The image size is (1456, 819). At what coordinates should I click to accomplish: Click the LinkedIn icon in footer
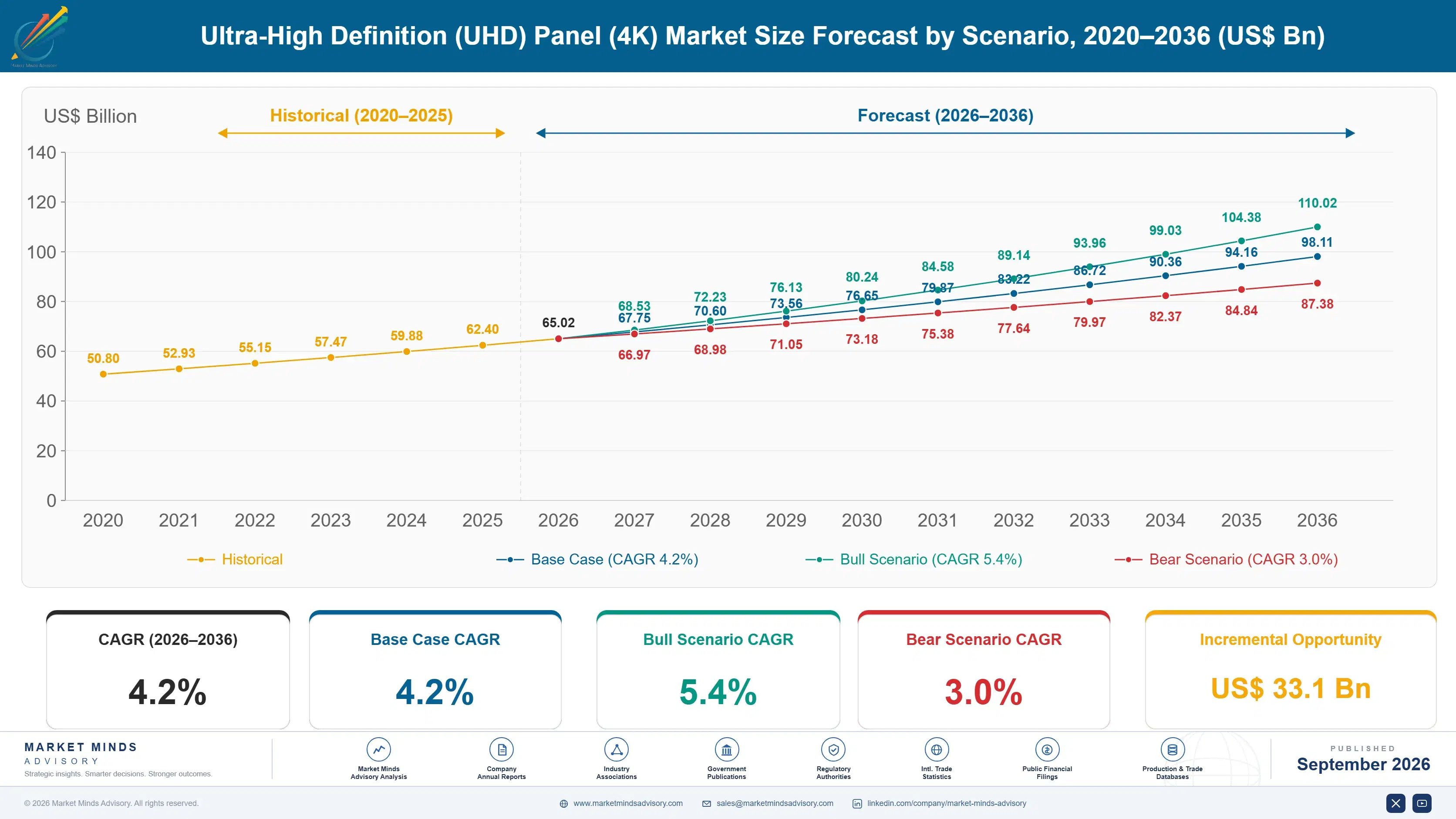tap(857, 804)
